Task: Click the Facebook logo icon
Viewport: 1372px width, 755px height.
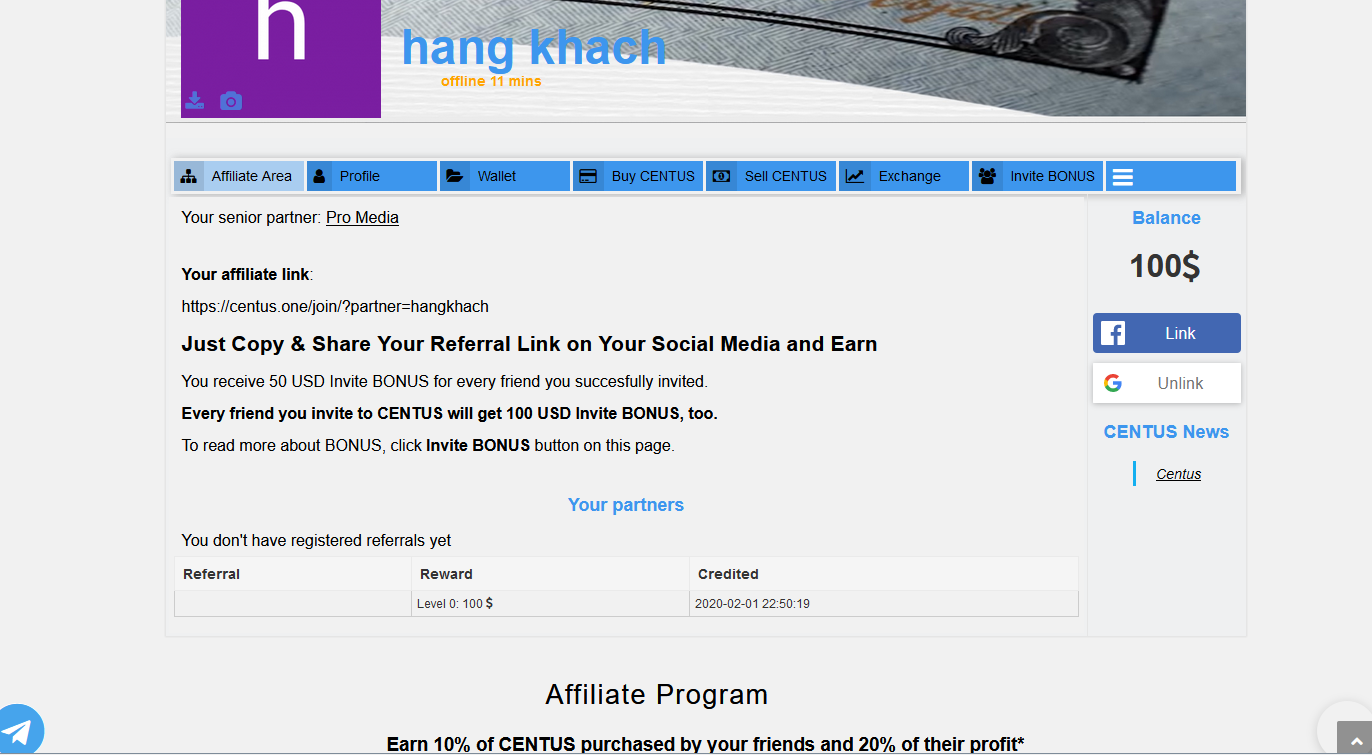Action: coord(1113,333)
